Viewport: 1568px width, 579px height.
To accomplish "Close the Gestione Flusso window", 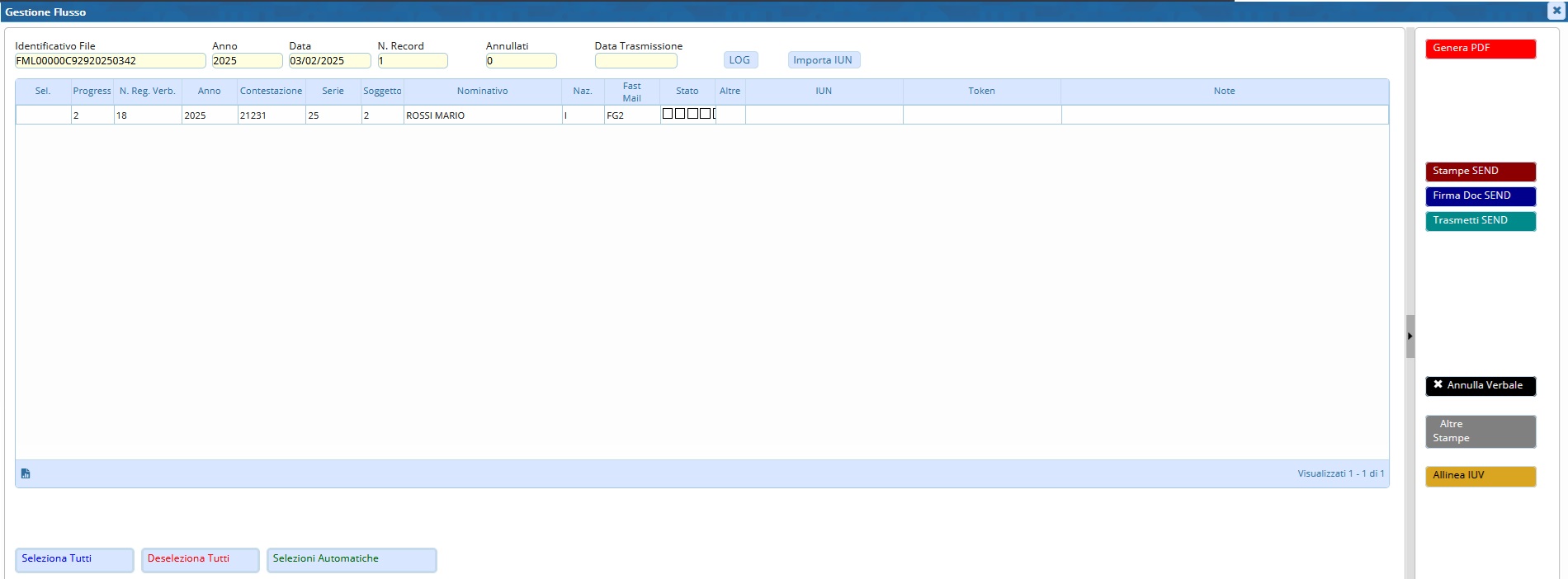I will [x=1556, y=11].
